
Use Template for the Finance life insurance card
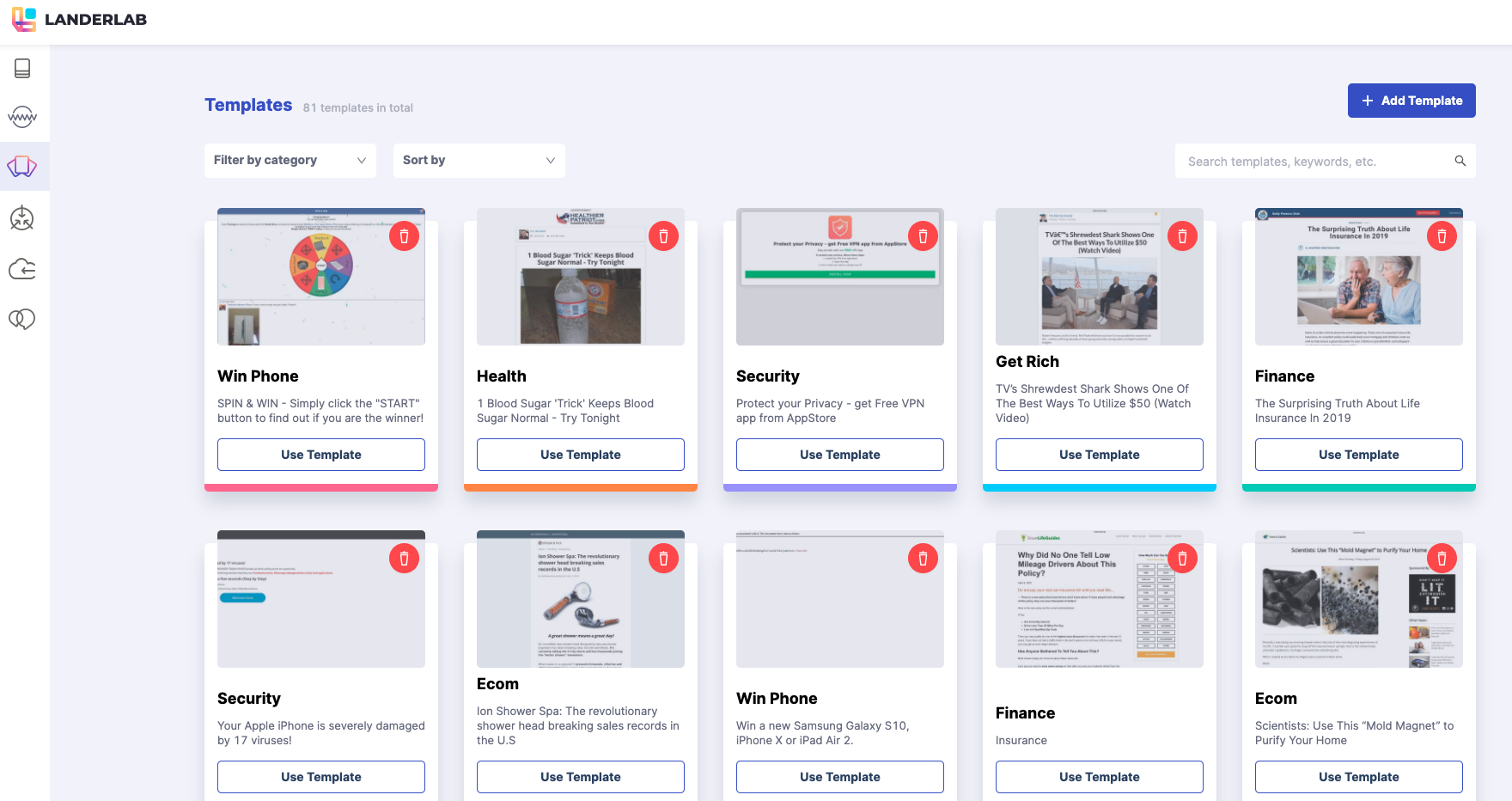click(1359, 455)
